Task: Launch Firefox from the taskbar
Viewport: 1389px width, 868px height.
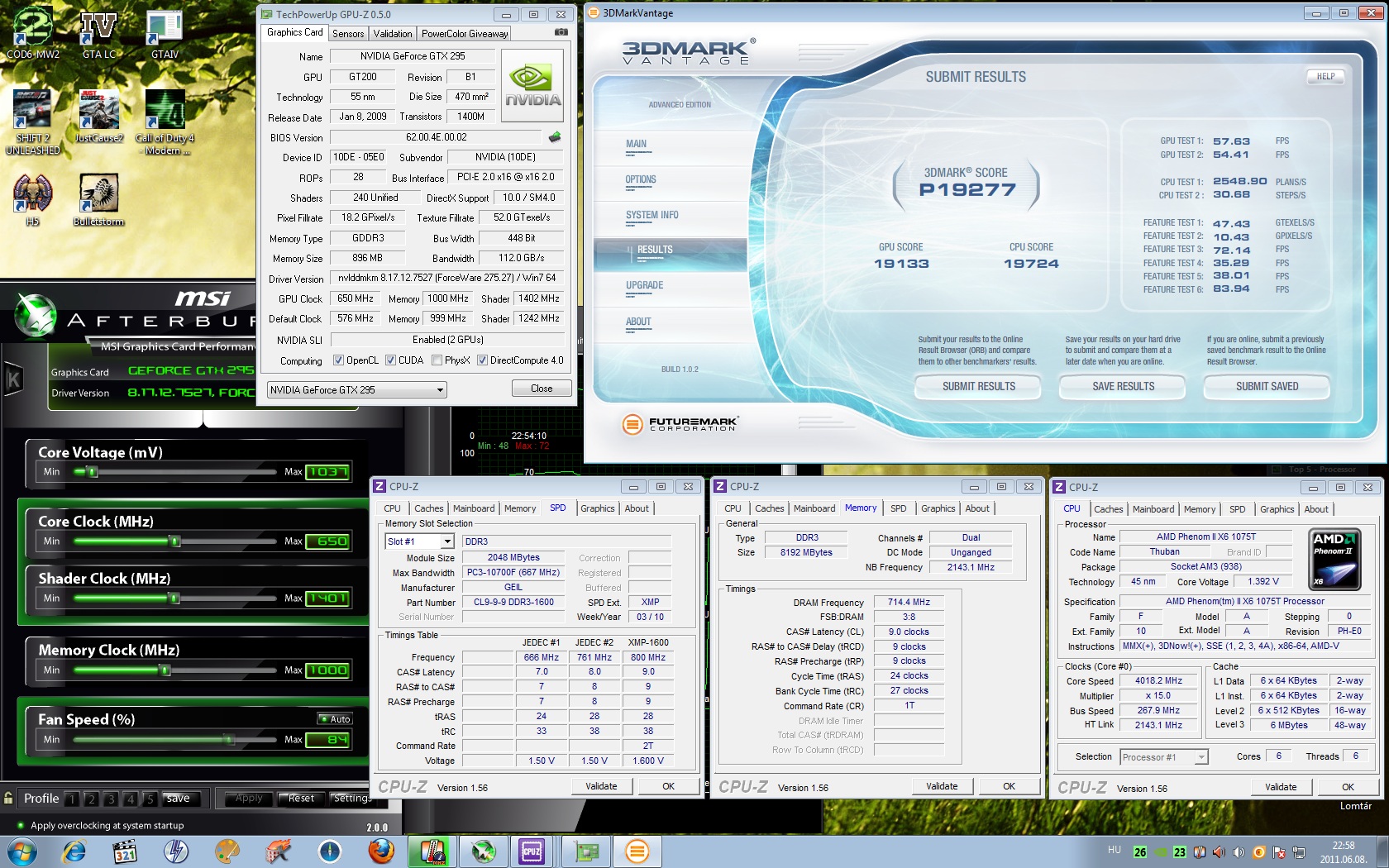Action: [x=381, y=851]
